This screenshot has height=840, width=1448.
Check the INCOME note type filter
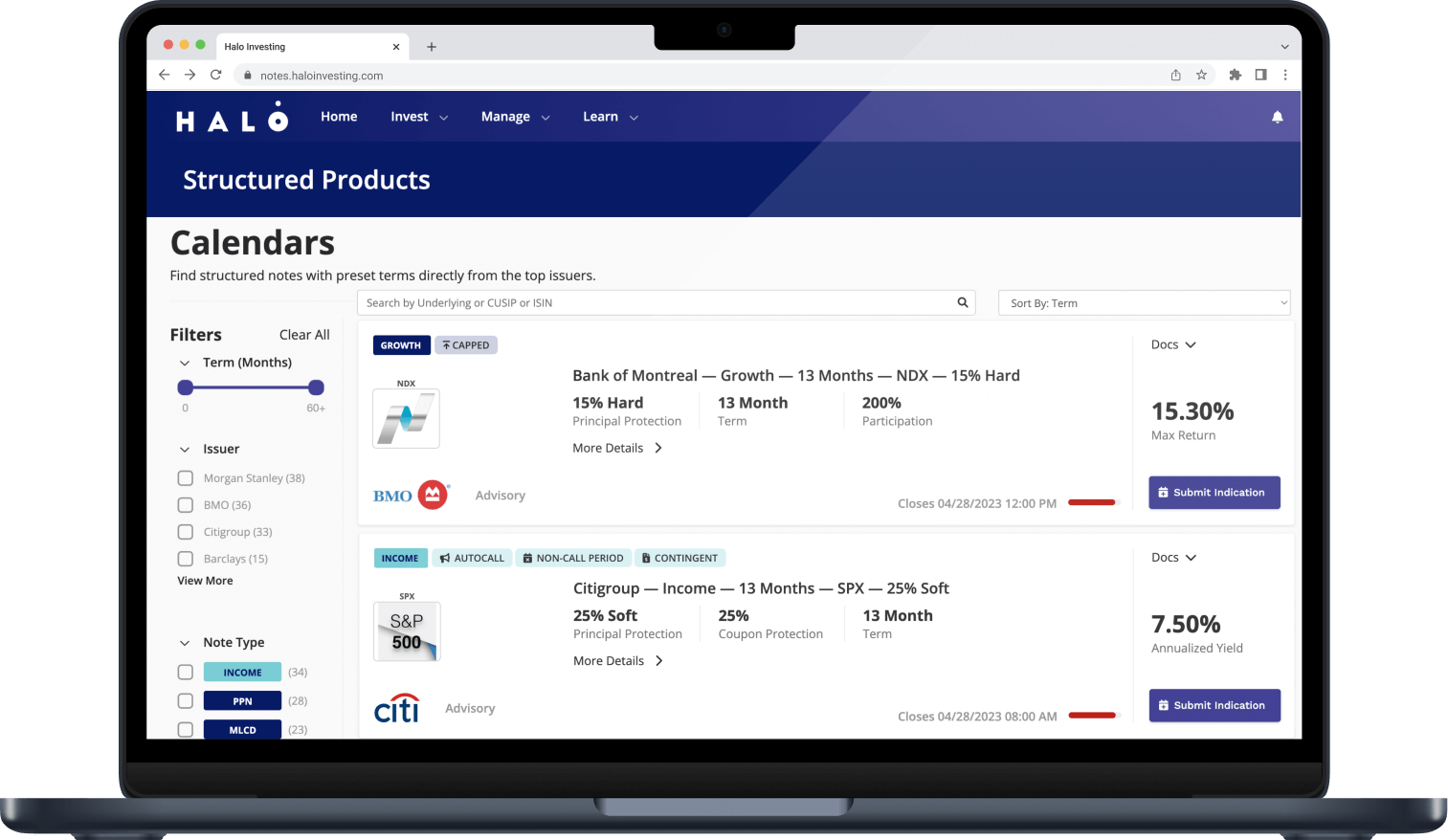coord(186,673)
